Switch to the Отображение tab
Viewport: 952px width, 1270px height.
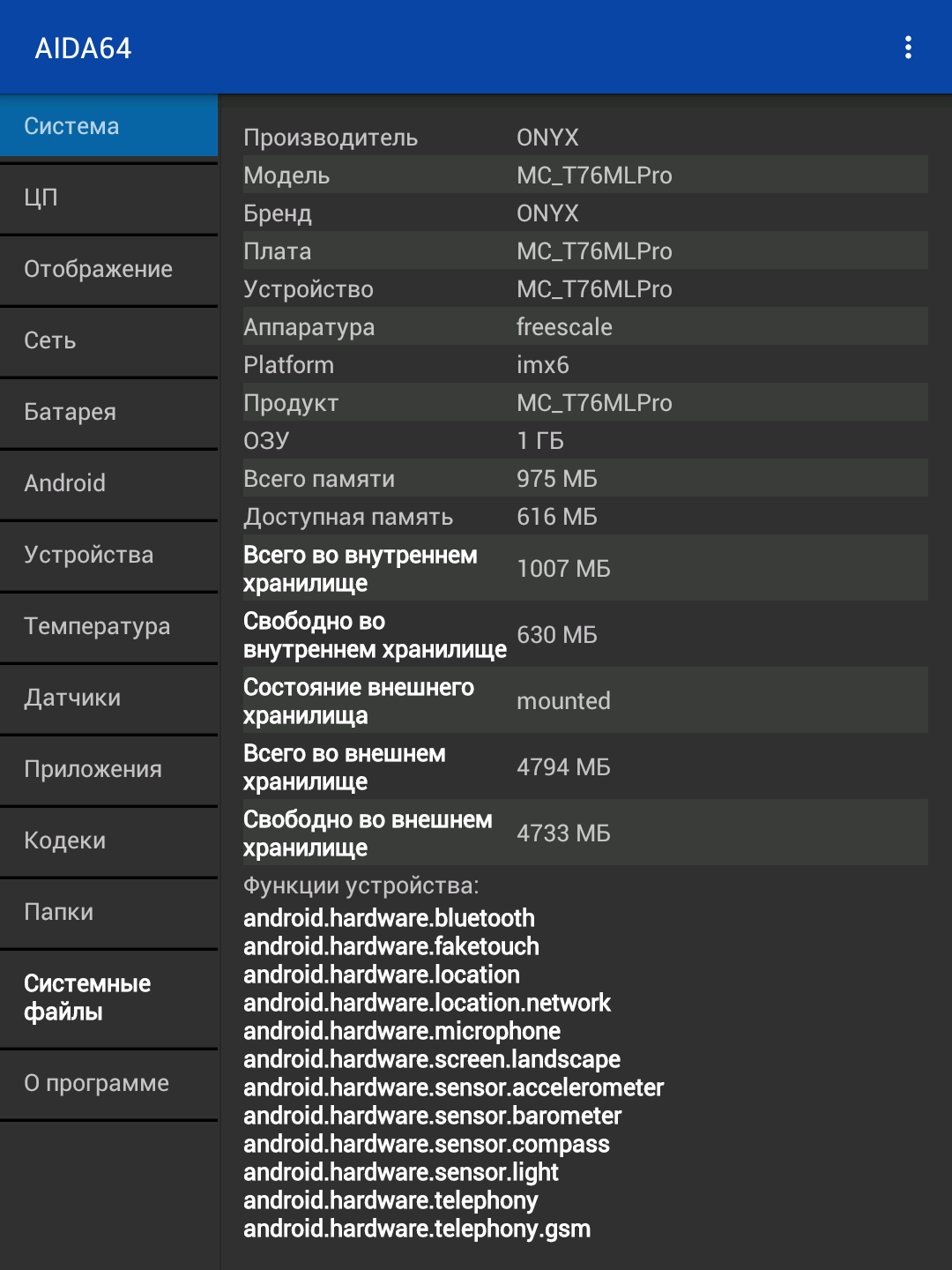pyautogui.click(x=108, y=269)
